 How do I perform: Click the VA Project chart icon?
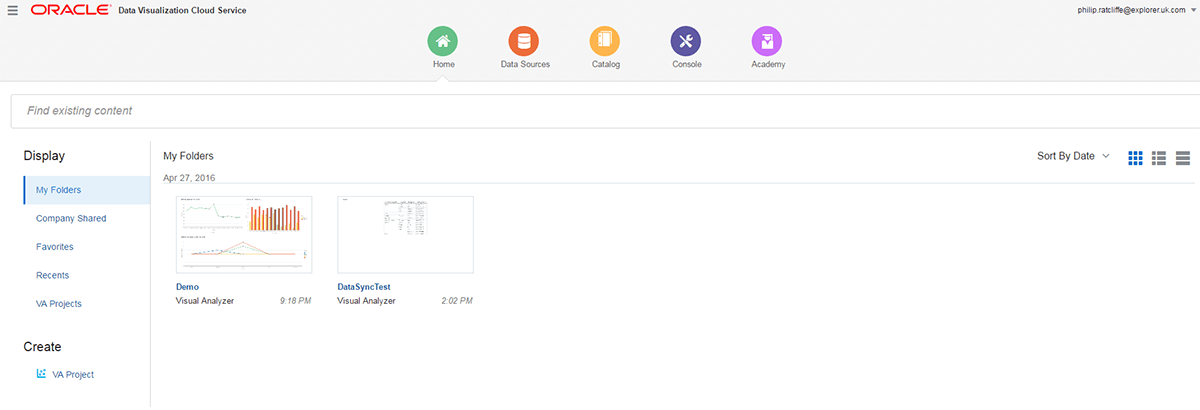pos(41,374)
